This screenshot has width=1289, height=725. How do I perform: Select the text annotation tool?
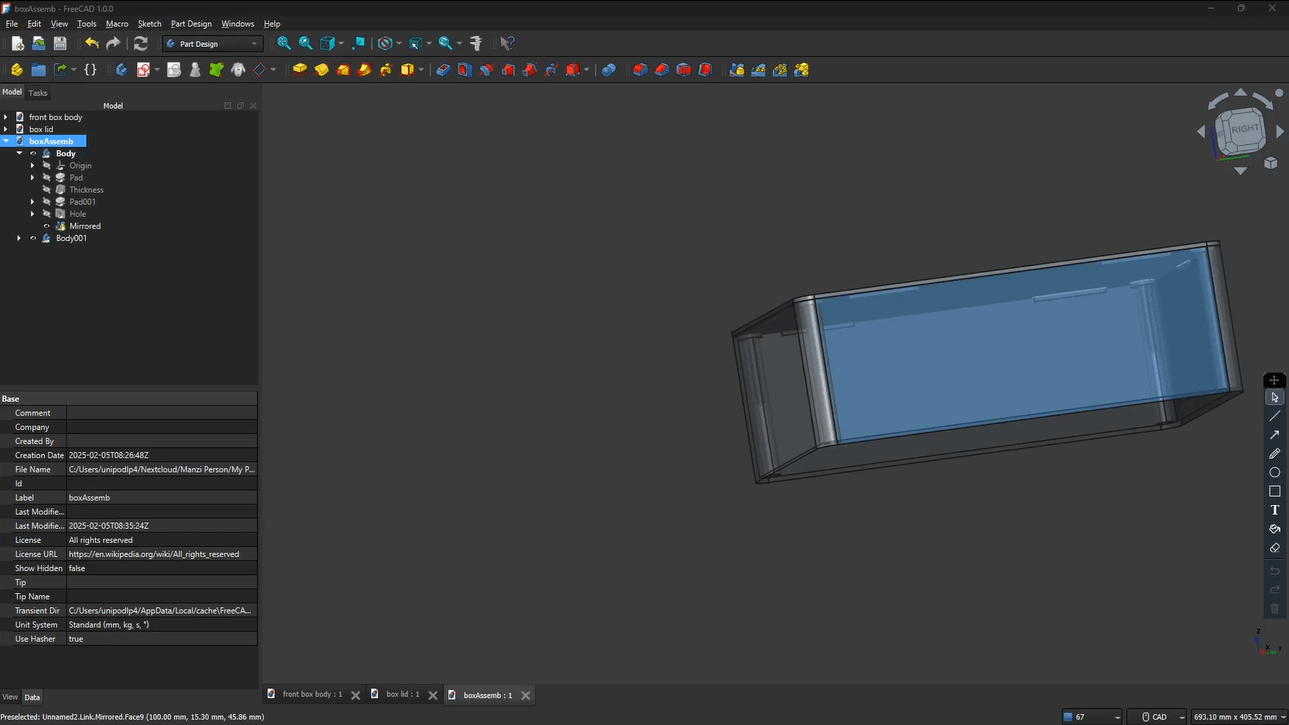coord(1274,510)
